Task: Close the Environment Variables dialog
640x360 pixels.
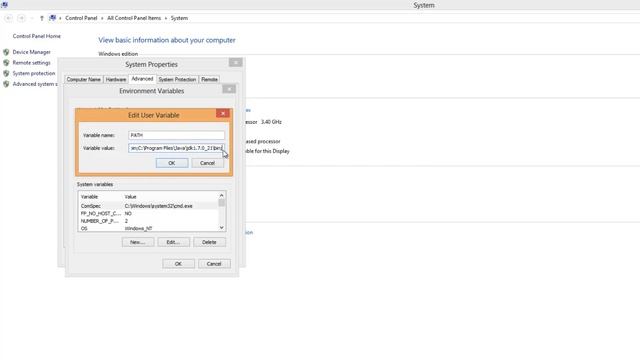Action: point(229,89)
